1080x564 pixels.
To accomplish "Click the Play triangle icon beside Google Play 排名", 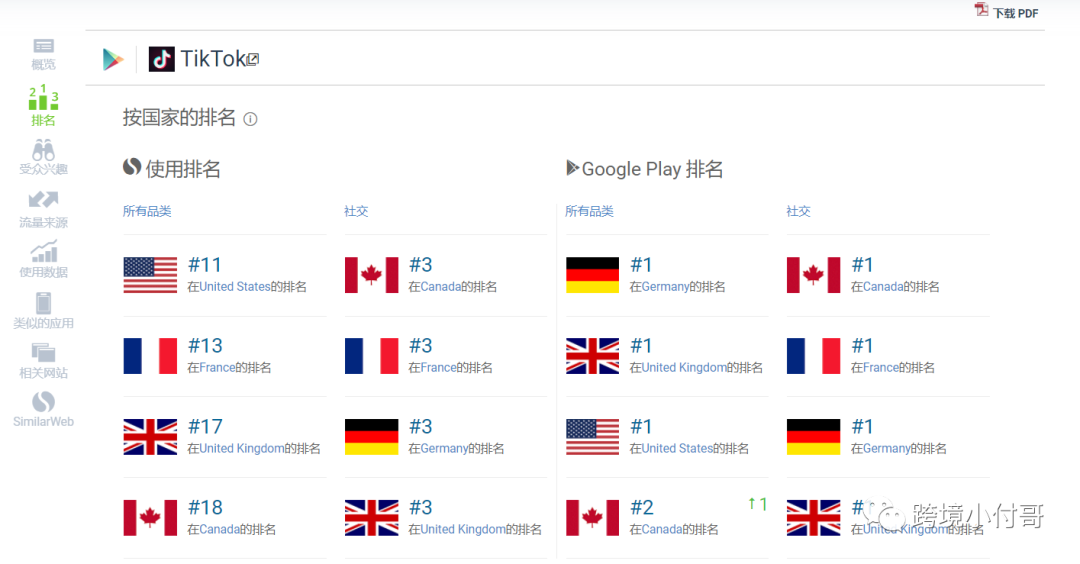I will [572, 167].
